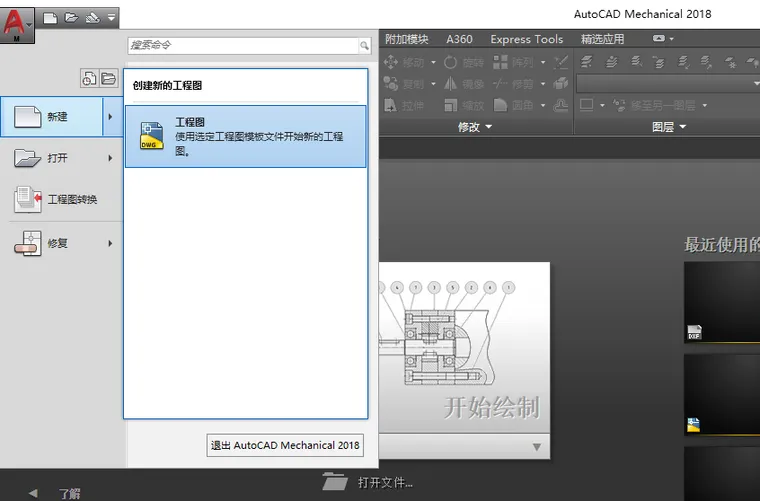Click the erase icon beside 阵列
The height and width of the screenshot is (501, 760).
pyautogui.click(x=561, y=62)
